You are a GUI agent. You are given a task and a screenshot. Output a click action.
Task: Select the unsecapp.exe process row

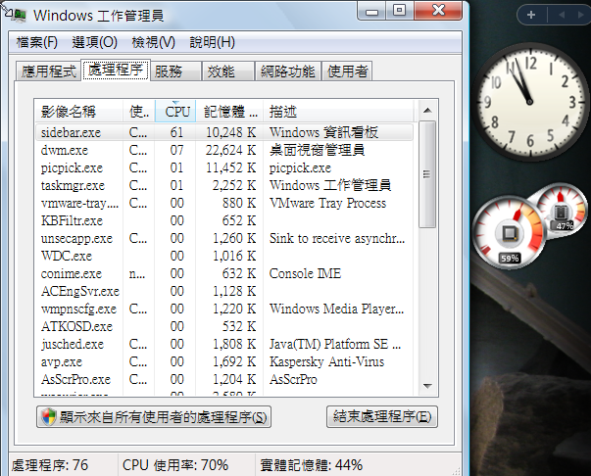[x=224, y=238]
